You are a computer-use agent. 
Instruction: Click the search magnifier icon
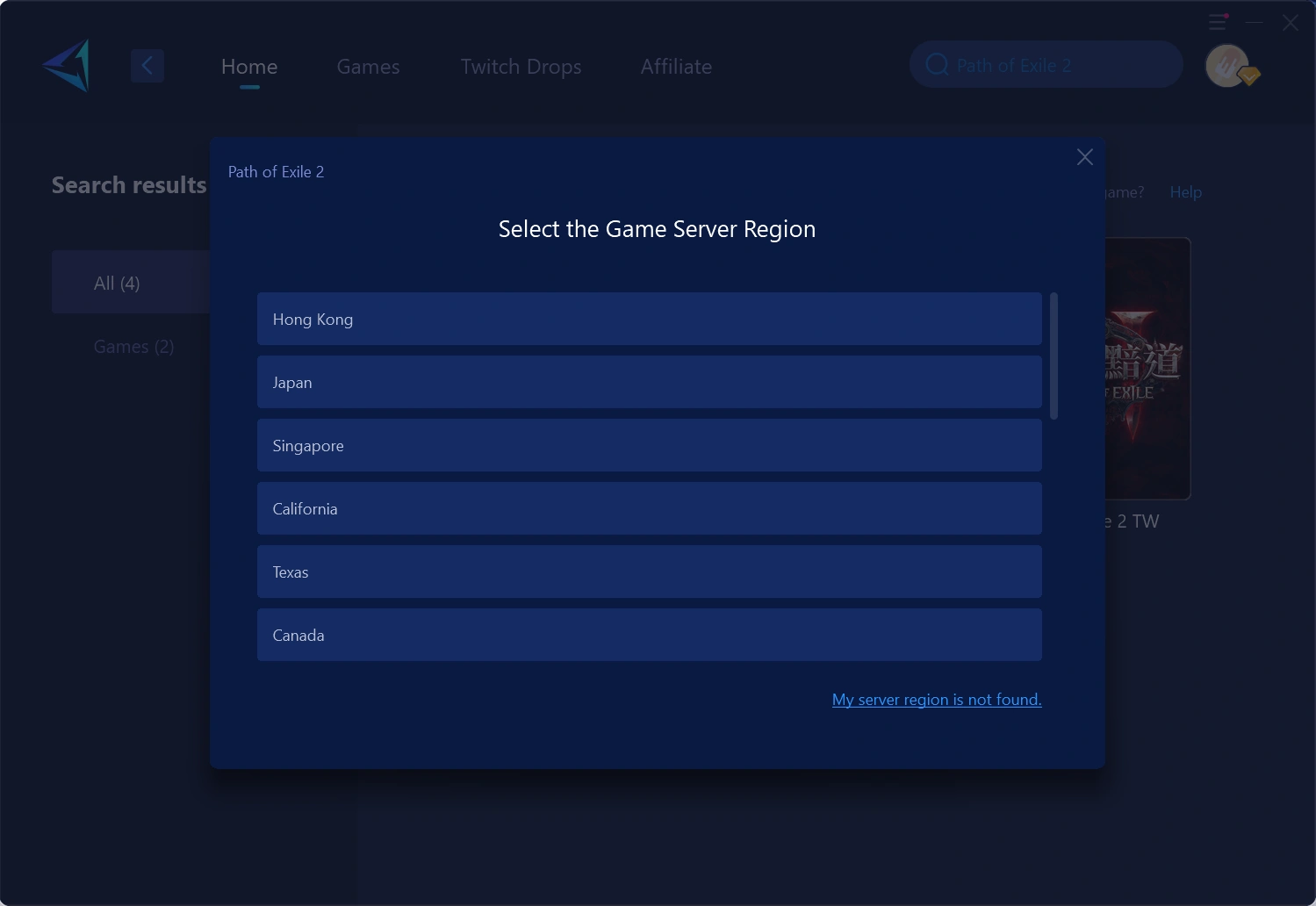[x=936, y=63]
